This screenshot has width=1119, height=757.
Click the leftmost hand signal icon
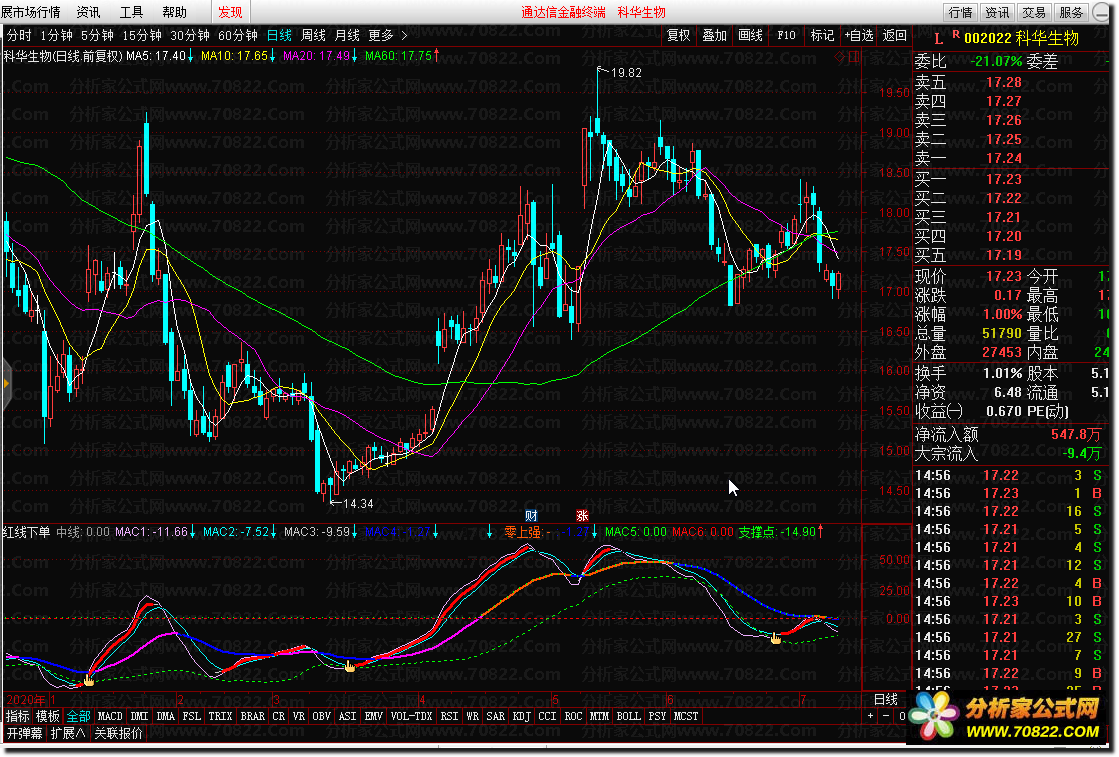point(88,680)
